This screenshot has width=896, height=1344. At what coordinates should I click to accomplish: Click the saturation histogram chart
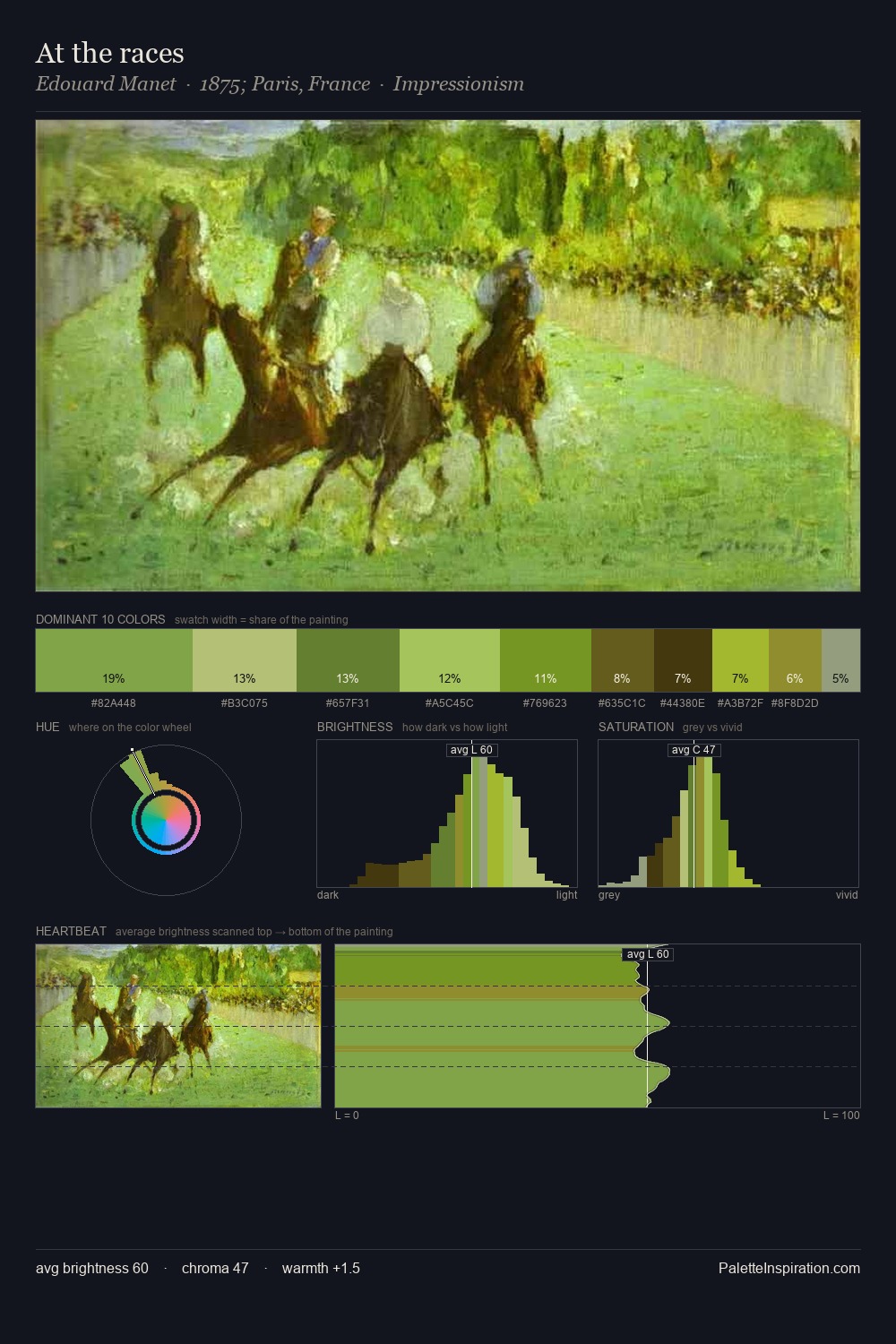point(728,814)
